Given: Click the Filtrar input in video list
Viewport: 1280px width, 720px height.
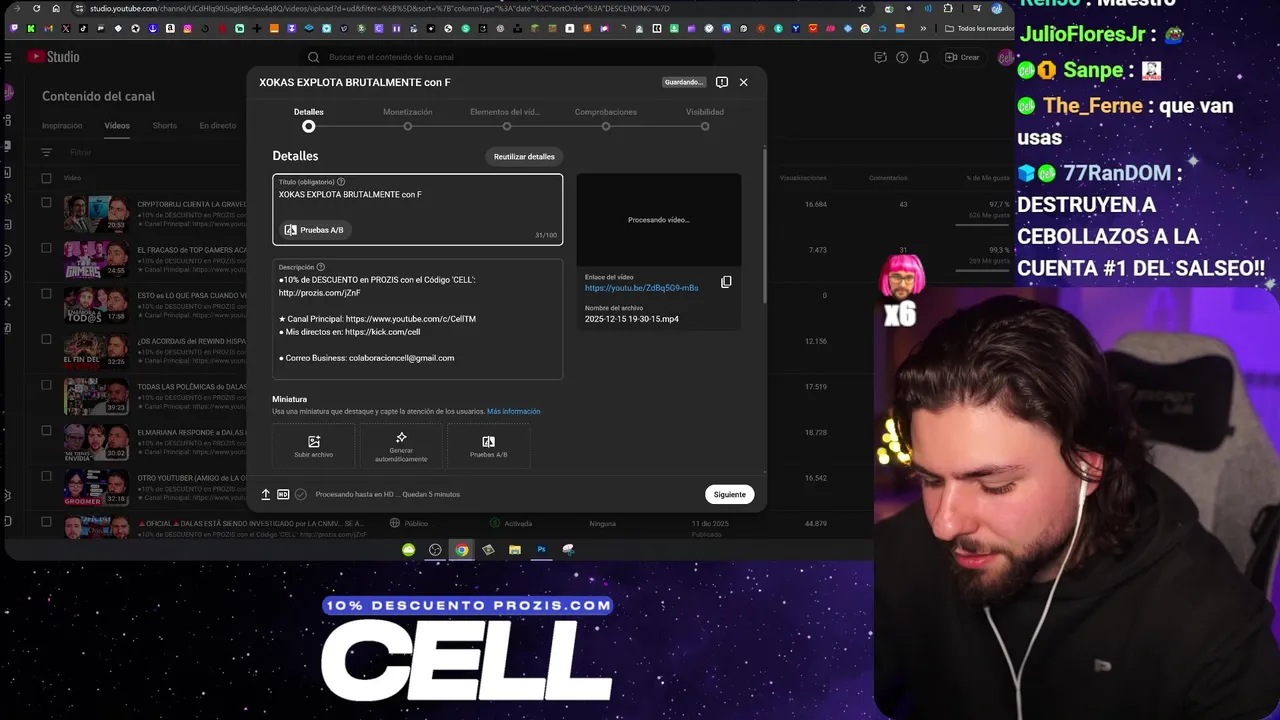Looking at the screenshot, I should pyautogui.click(x=81, y=153).
